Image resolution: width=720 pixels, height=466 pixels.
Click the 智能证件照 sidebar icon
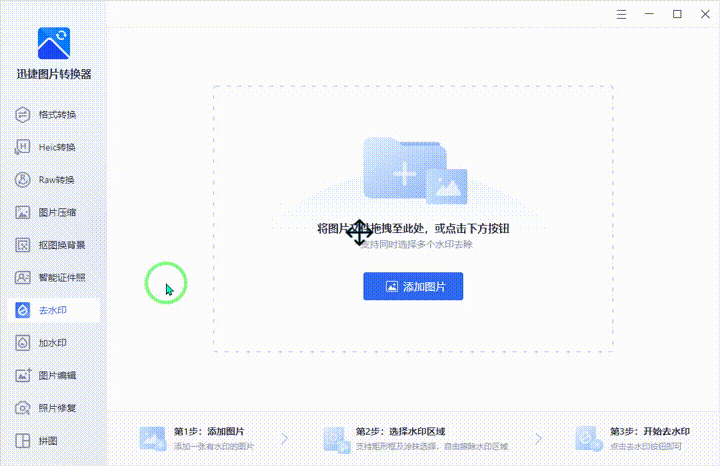coord(22,277)
